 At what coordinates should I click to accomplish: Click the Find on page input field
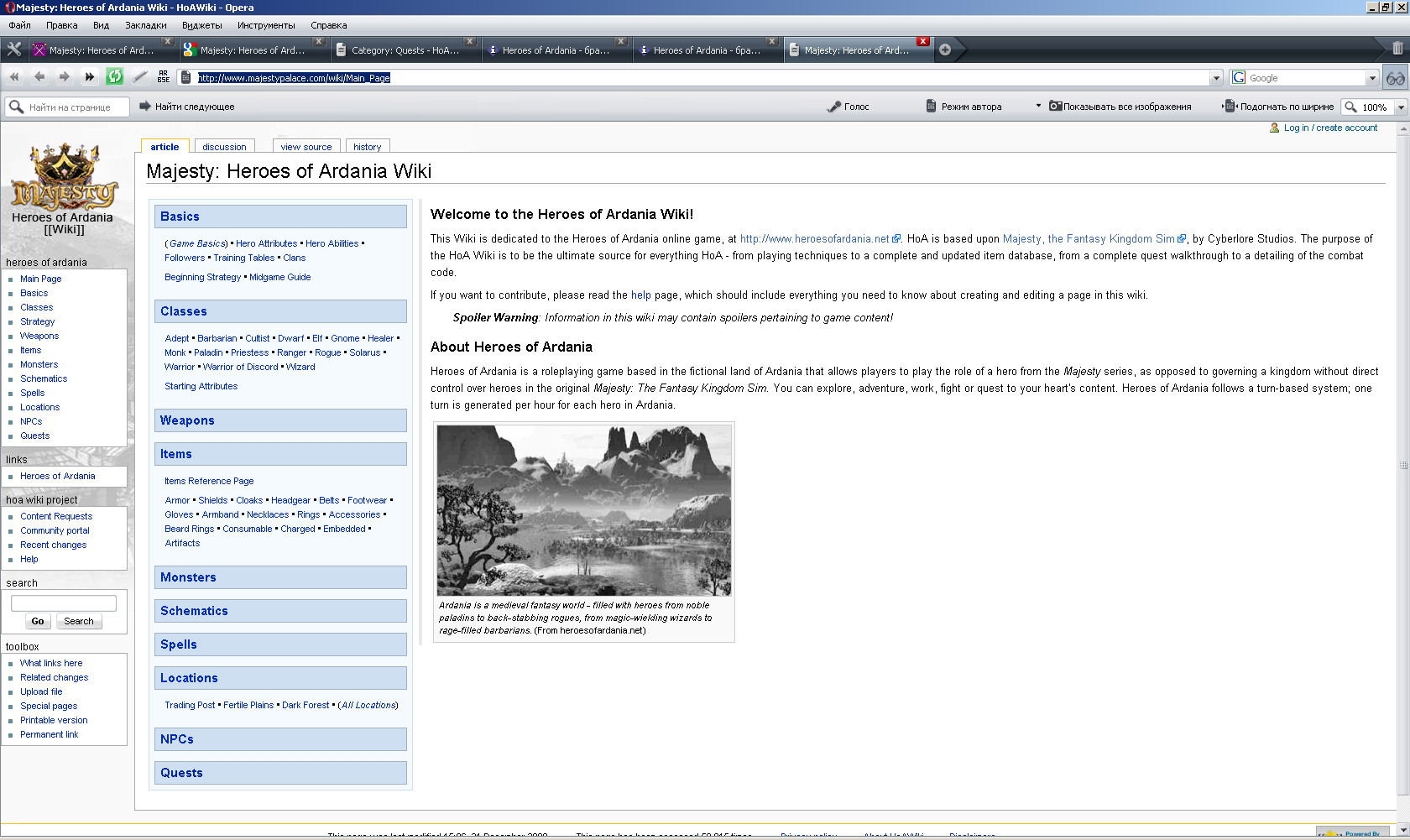tap(77, 107)
